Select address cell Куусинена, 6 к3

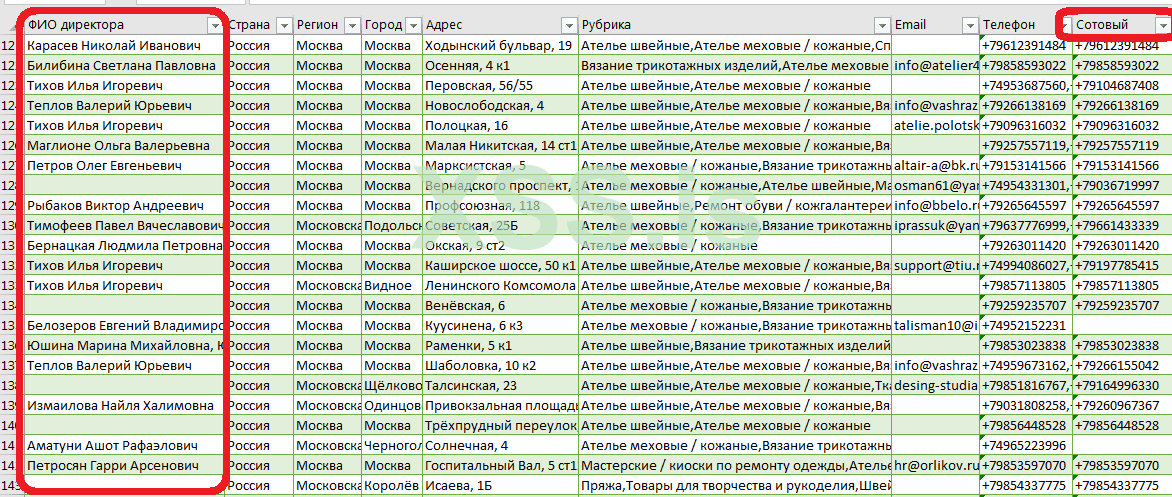[x=500, y=325]
